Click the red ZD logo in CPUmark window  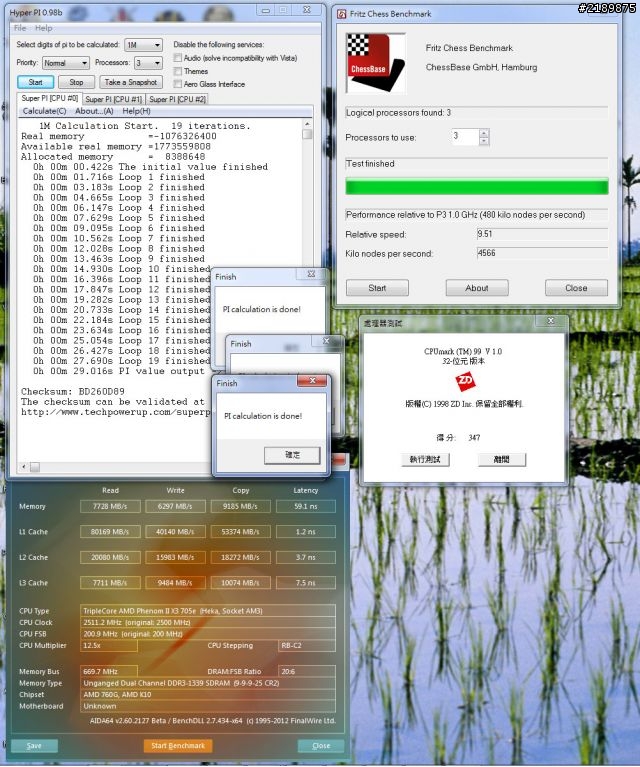click(x=465, y=381)
